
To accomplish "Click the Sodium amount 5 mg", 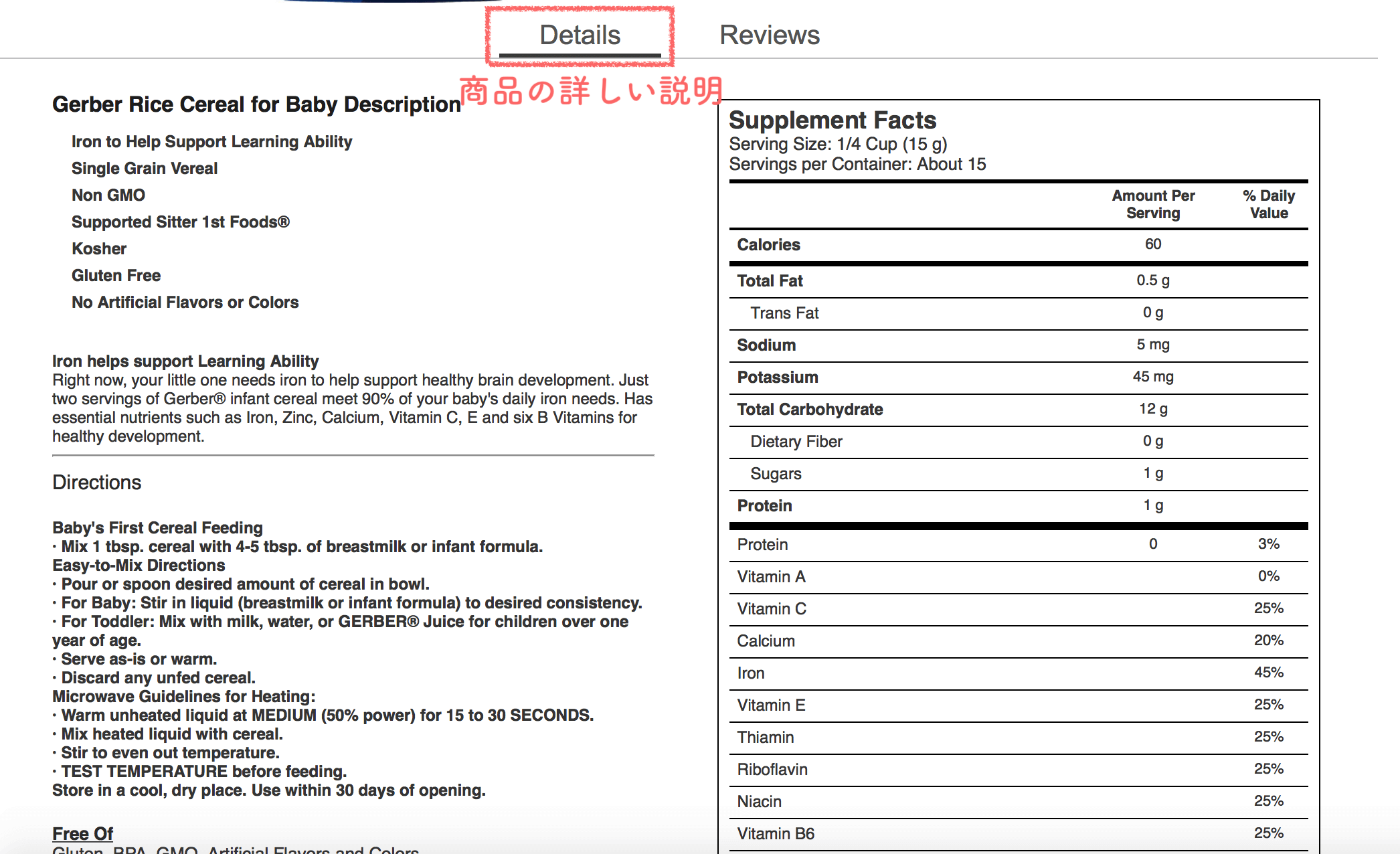I will (x=1153, y=345).
